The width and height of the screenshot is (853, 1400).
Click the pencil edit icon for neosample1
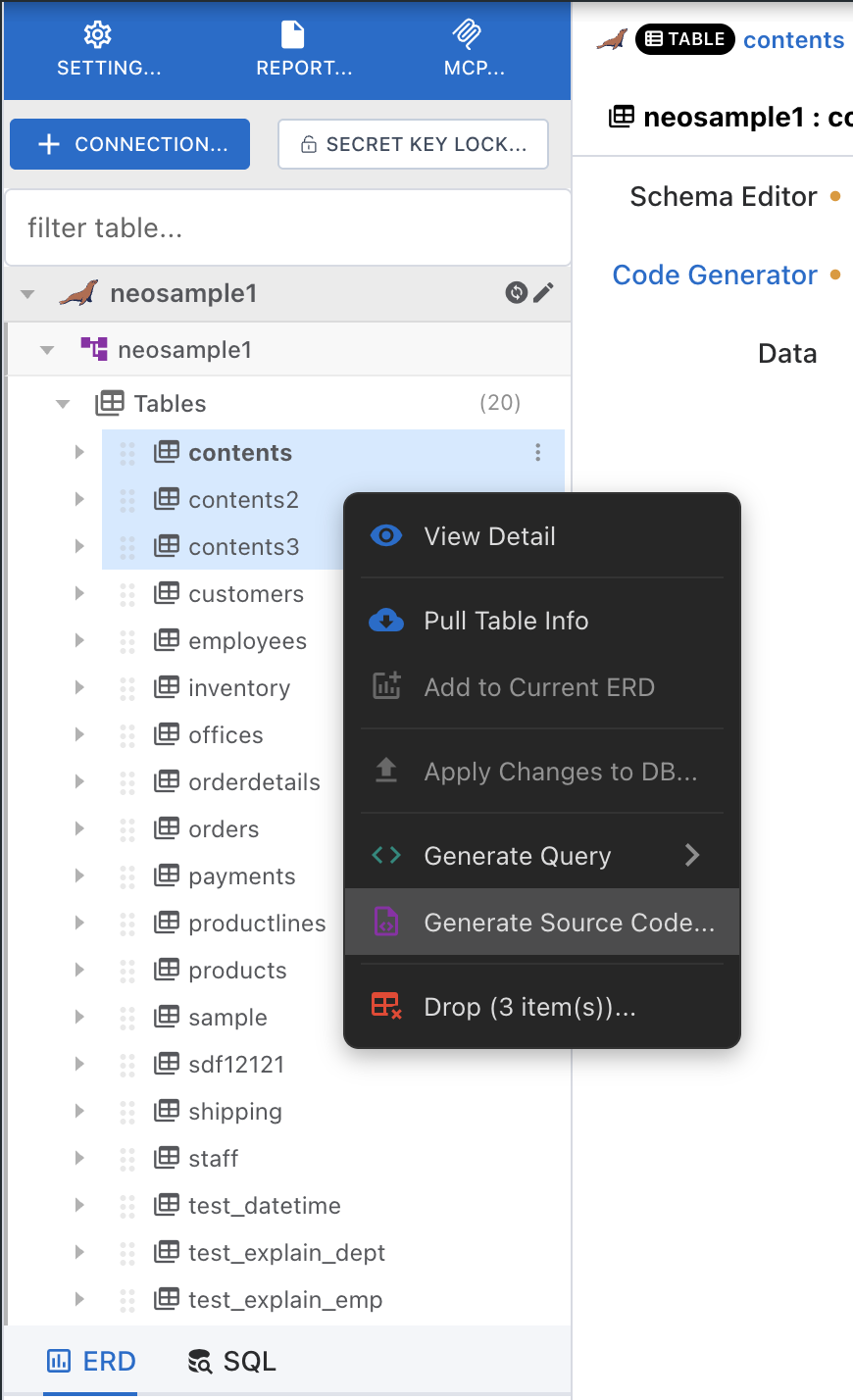(543, 292)
